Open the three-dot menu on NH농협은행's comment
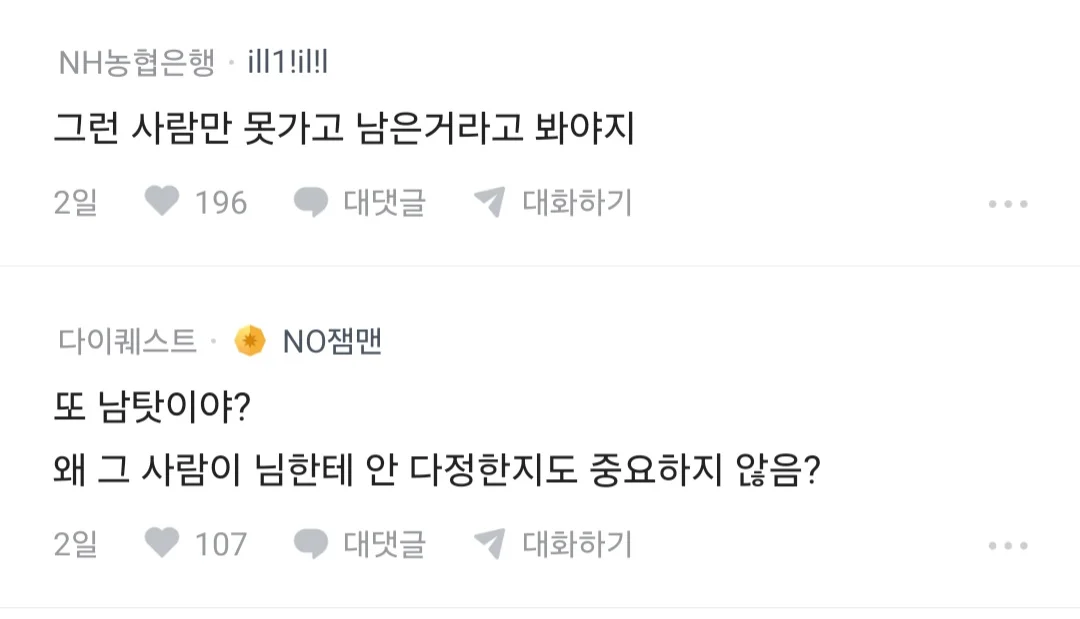 point(1007,204)
